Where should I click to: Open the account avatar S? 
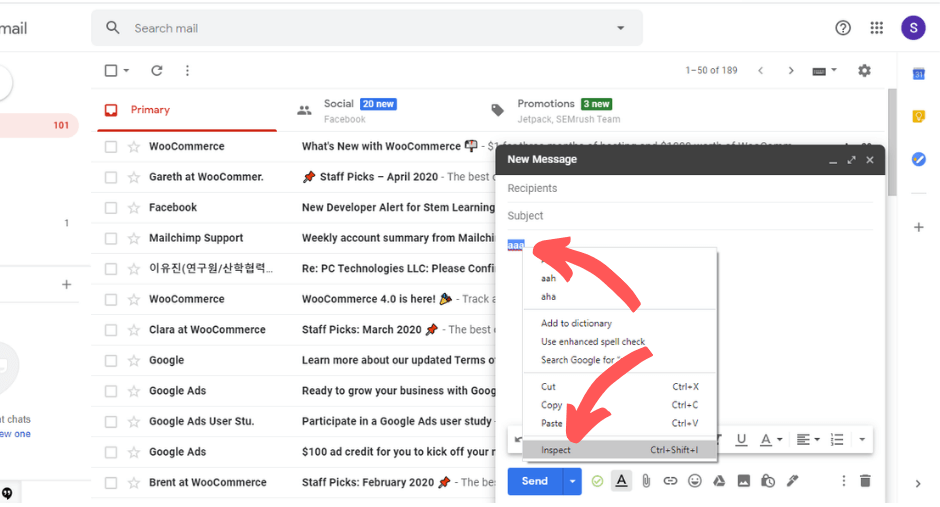[x=913, y=28]
